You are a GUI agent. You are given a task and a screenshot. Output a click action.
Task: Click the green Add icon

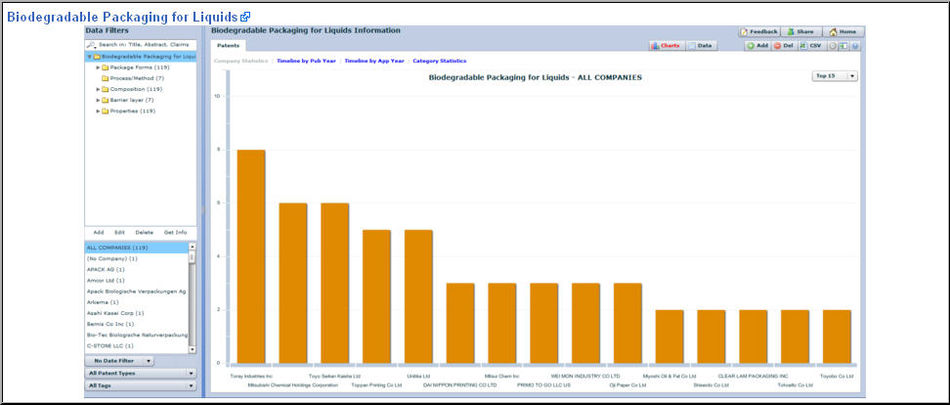(x=751, y=46)
